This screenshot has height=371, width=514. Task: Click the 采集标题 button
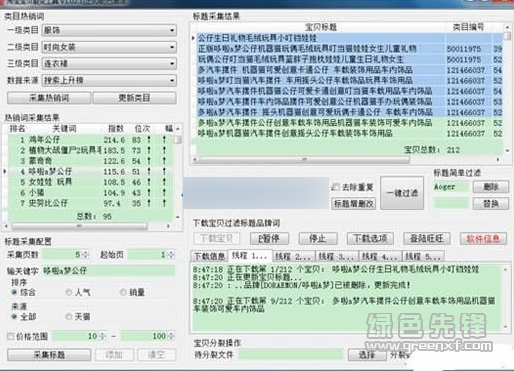click(x=49, y=355)
